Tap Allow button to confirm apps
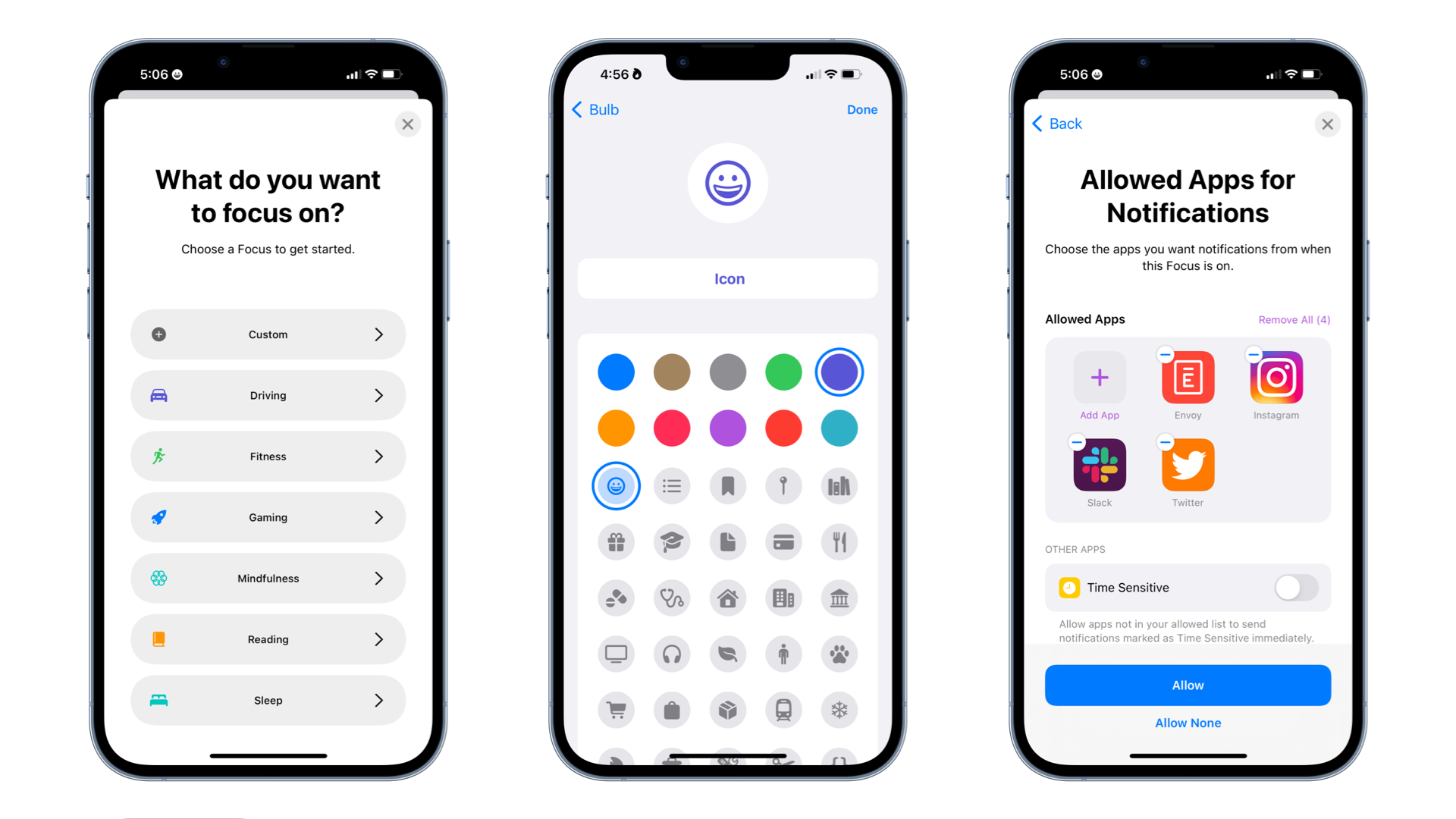Screen dimensions: 1456x819 [1187, 684]
